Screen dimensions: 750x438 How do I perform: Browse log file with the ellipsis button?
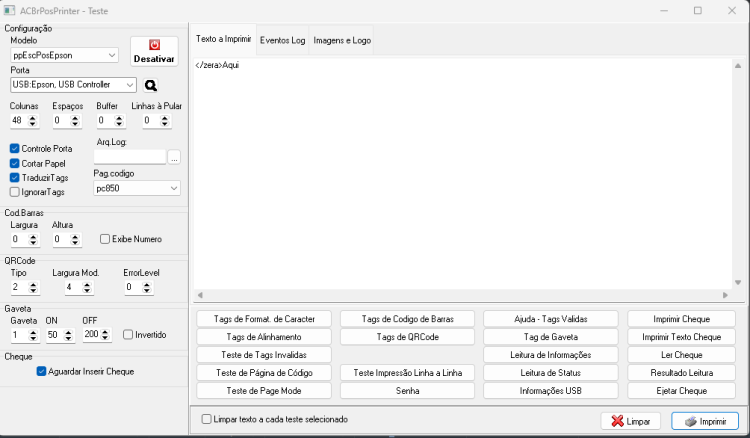click(x=174, y=157)
